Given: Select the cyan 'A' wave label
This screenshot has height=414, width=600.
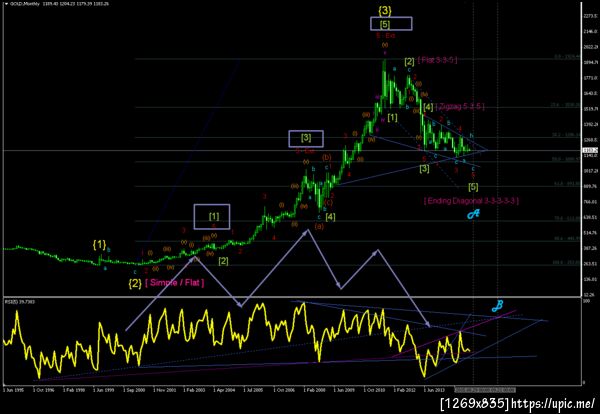Looking at the screenshot, I should [x=473, y=214].
